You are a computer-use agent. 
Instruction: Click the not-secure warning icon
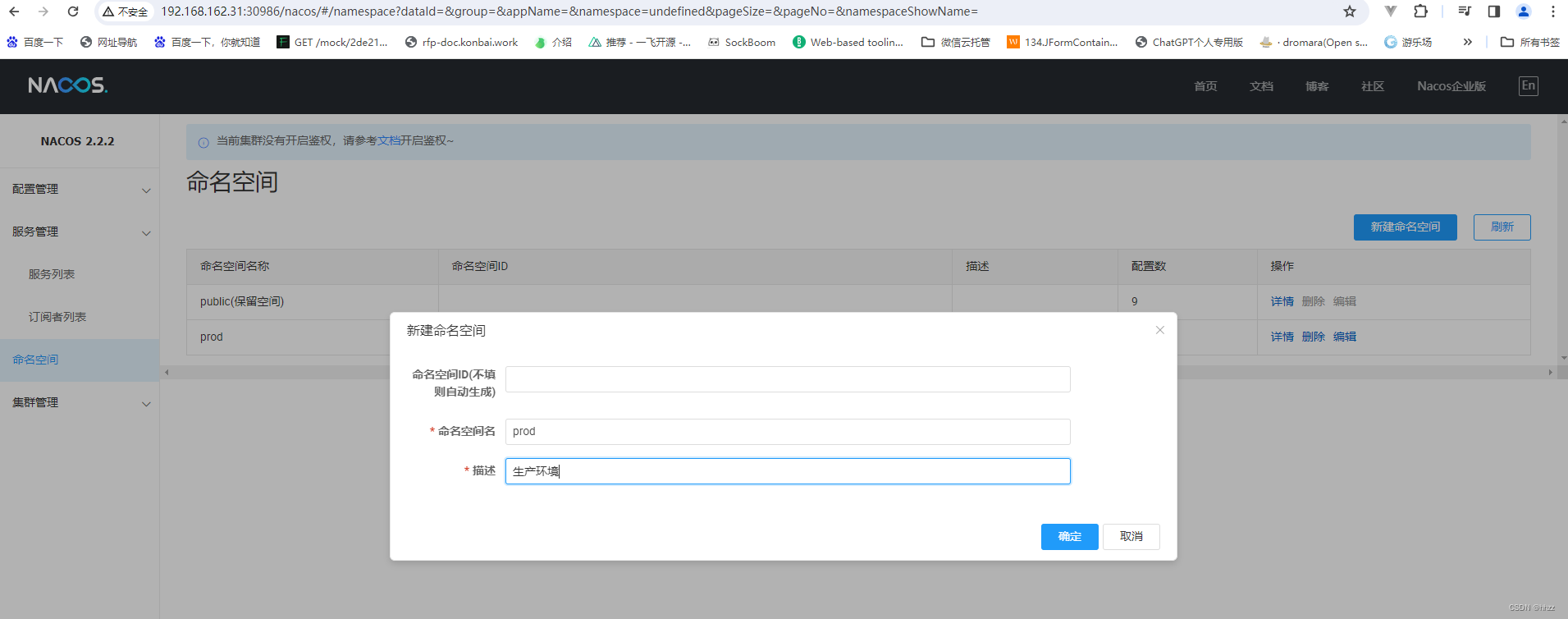pyautogui.click(x=108, y=11)
